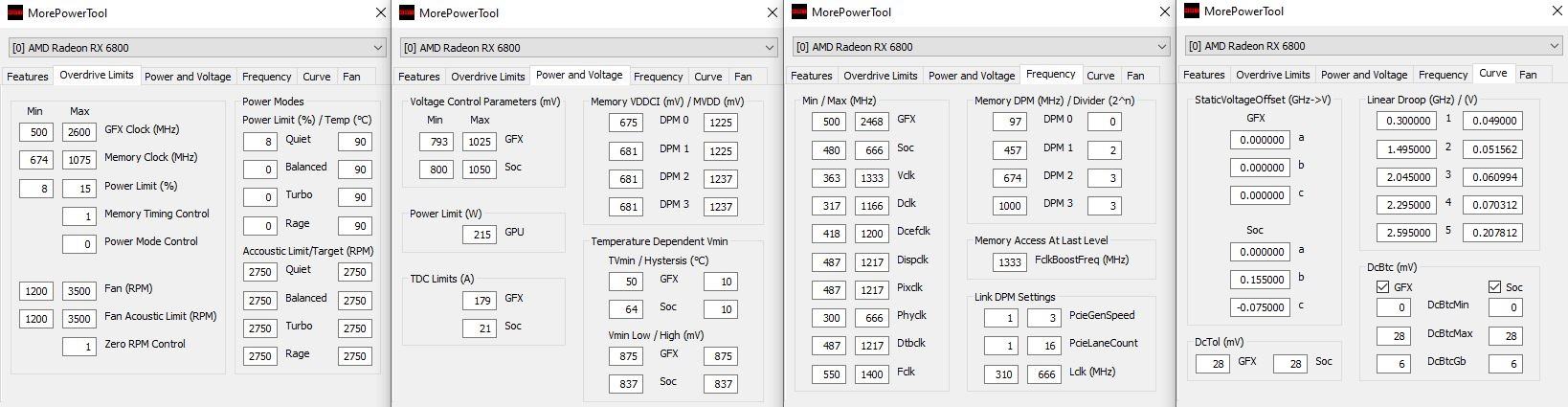Select the Rage temperature field showing 90
Viewport: 1568px width, 407px height.
coord(355,226)
